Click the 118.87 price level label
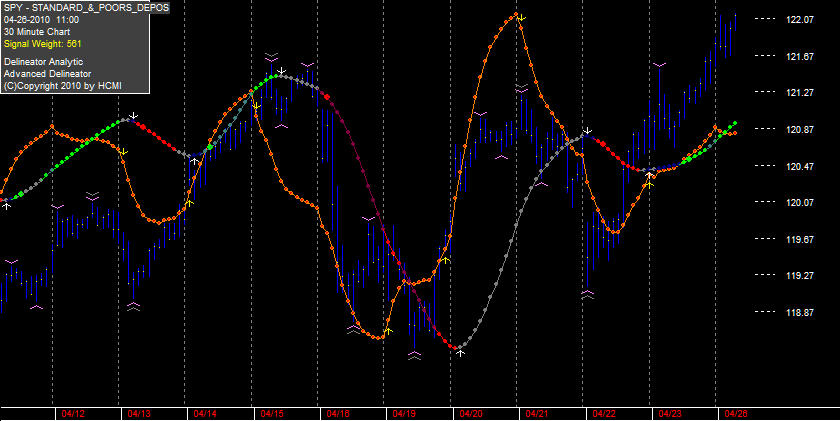This screenshot has height=421, width=840. tap(800, 312)
